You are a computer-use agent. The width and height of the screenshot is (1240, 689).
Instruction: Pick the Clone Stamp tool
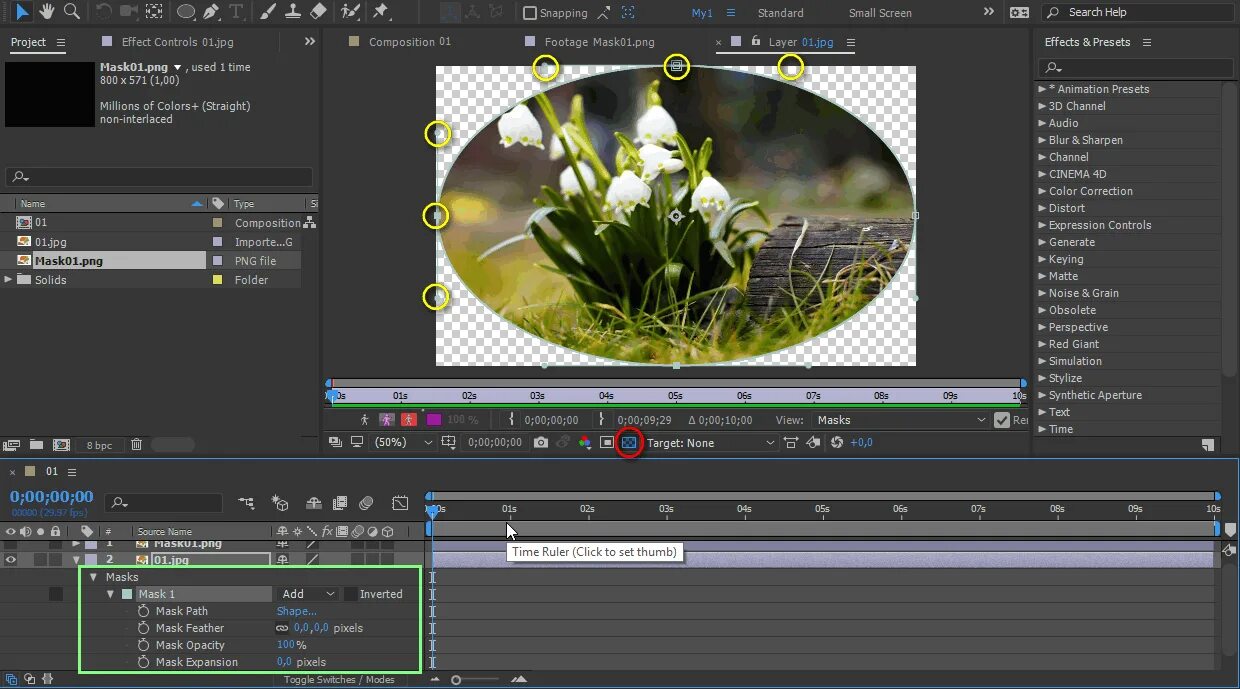click(293, 12)
